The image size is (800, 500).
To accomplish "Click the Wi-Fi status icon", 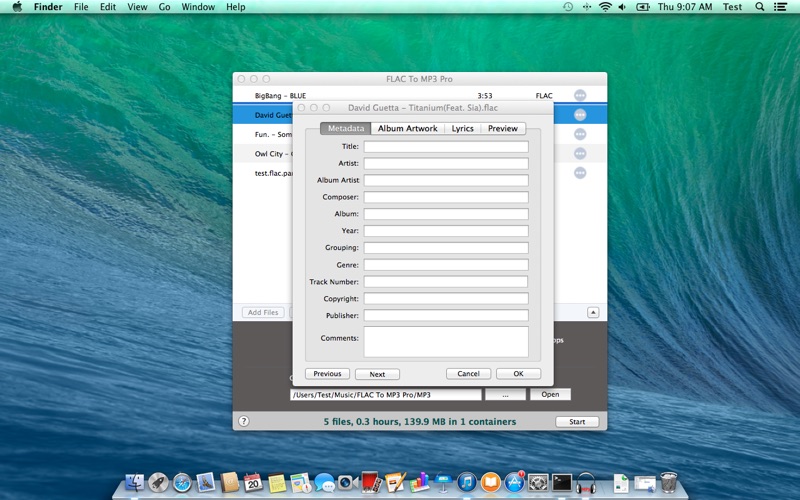I will [605, 7].
